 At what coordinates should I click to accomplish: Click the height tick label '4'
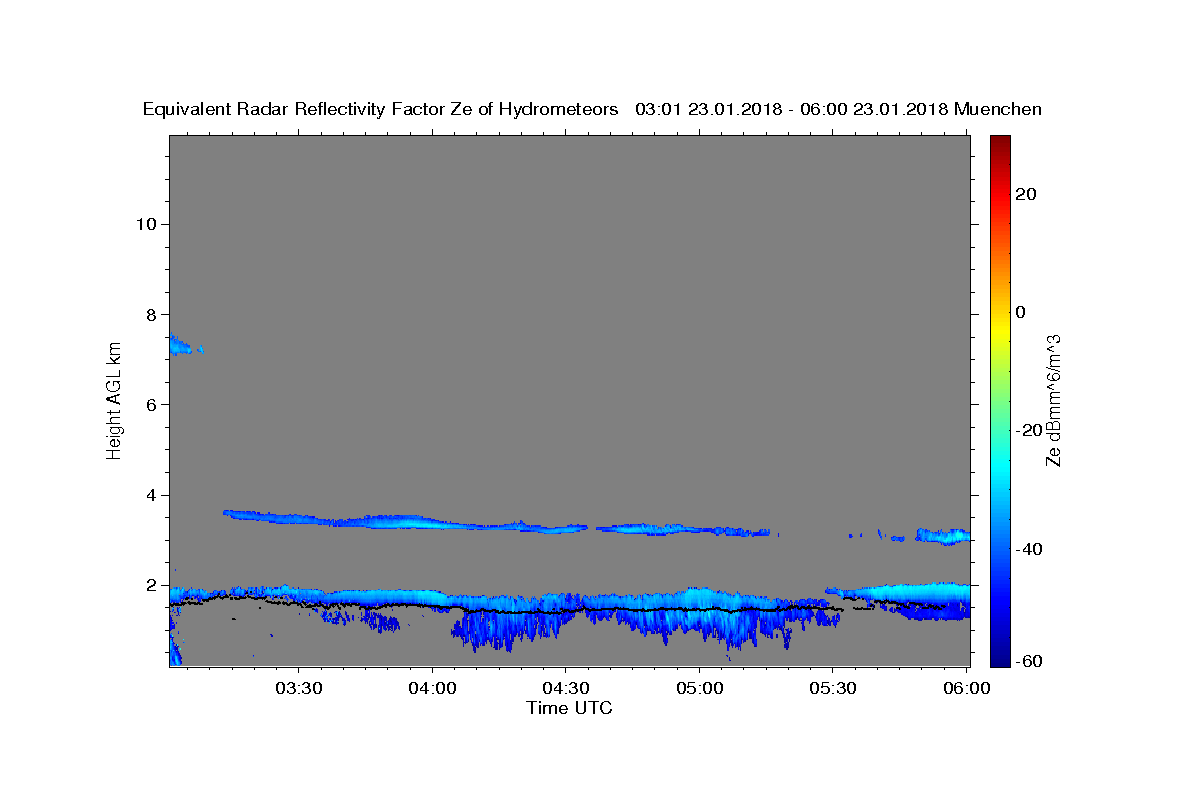(x=152, y=495)
